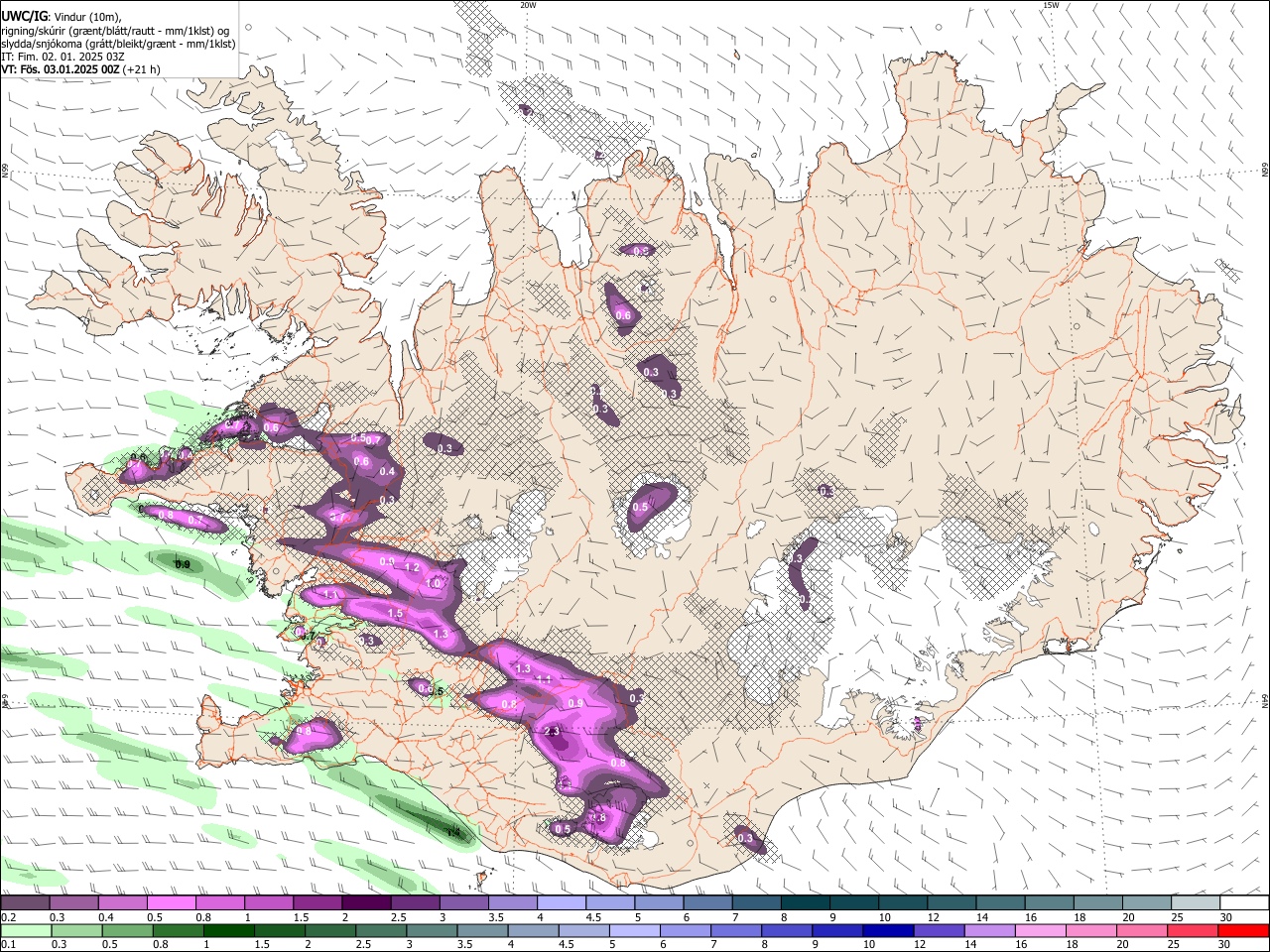Screen dimensions: 1270x952
Task: Select the "1.2" precipitation value on the map
Action: pyautogui.click(x=413, y=568)
